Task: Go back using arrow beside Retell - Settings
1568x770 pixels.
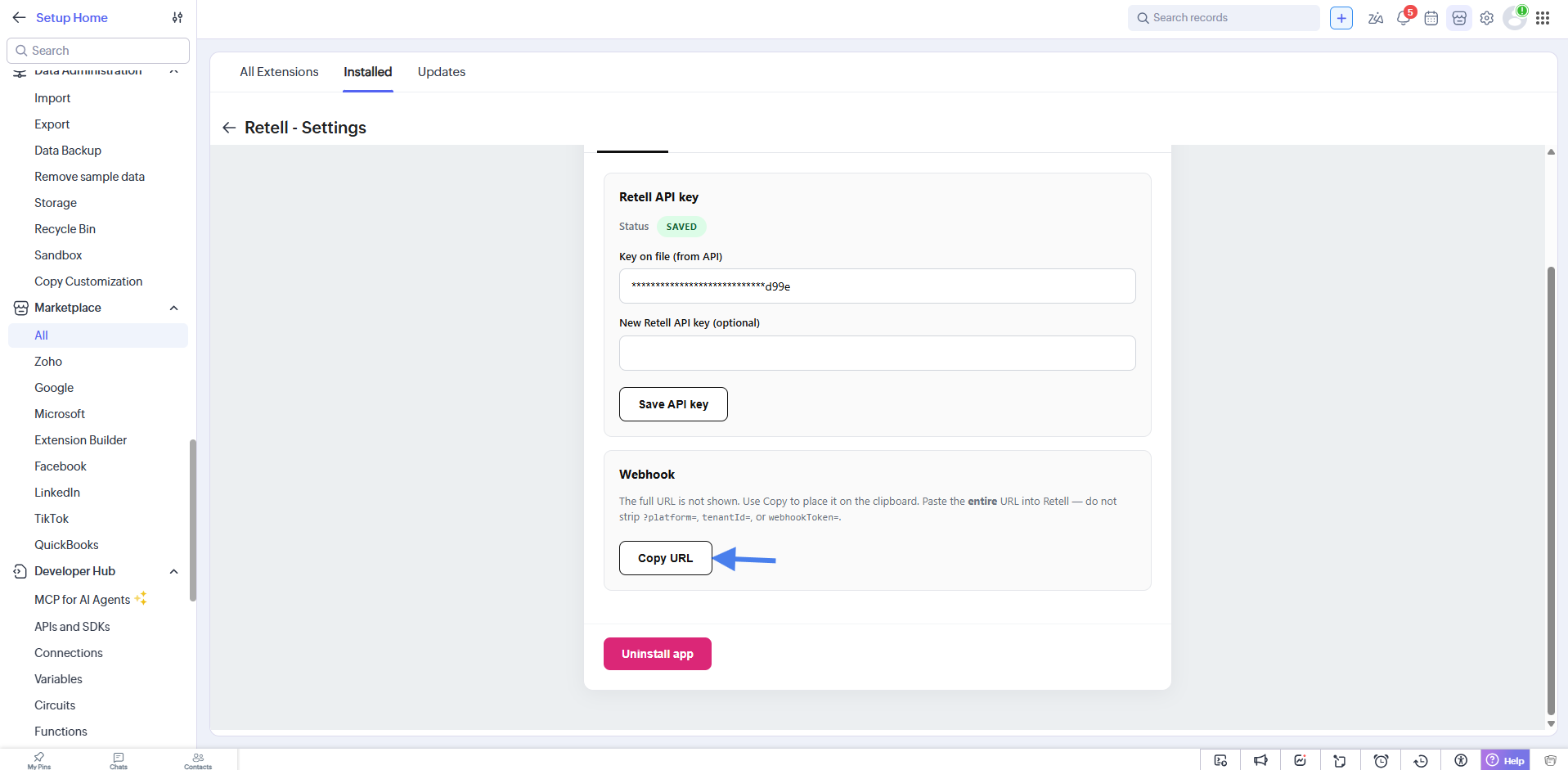Action: coord(229,128)
